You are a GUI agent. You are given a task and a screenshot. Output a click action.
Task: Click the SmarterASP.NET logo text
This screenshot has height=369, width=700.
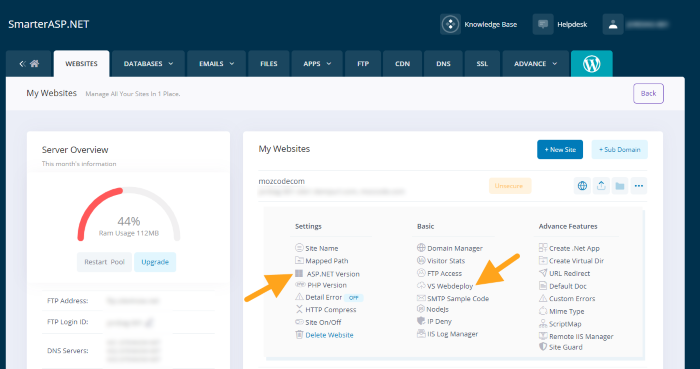click(49, 24)
